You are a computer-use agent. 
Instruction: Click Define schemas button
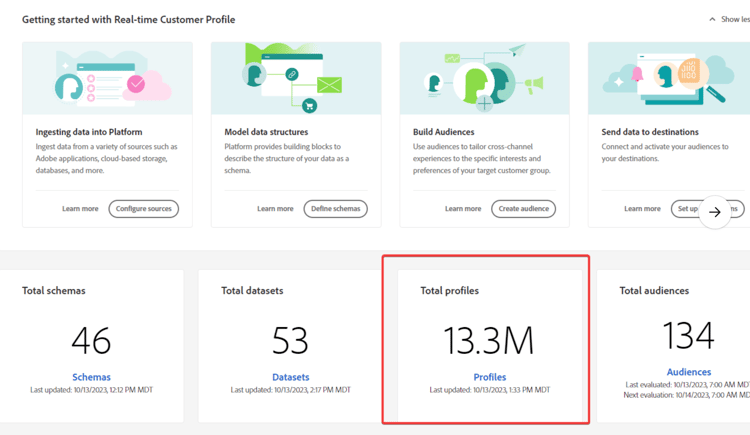[335, 209]
